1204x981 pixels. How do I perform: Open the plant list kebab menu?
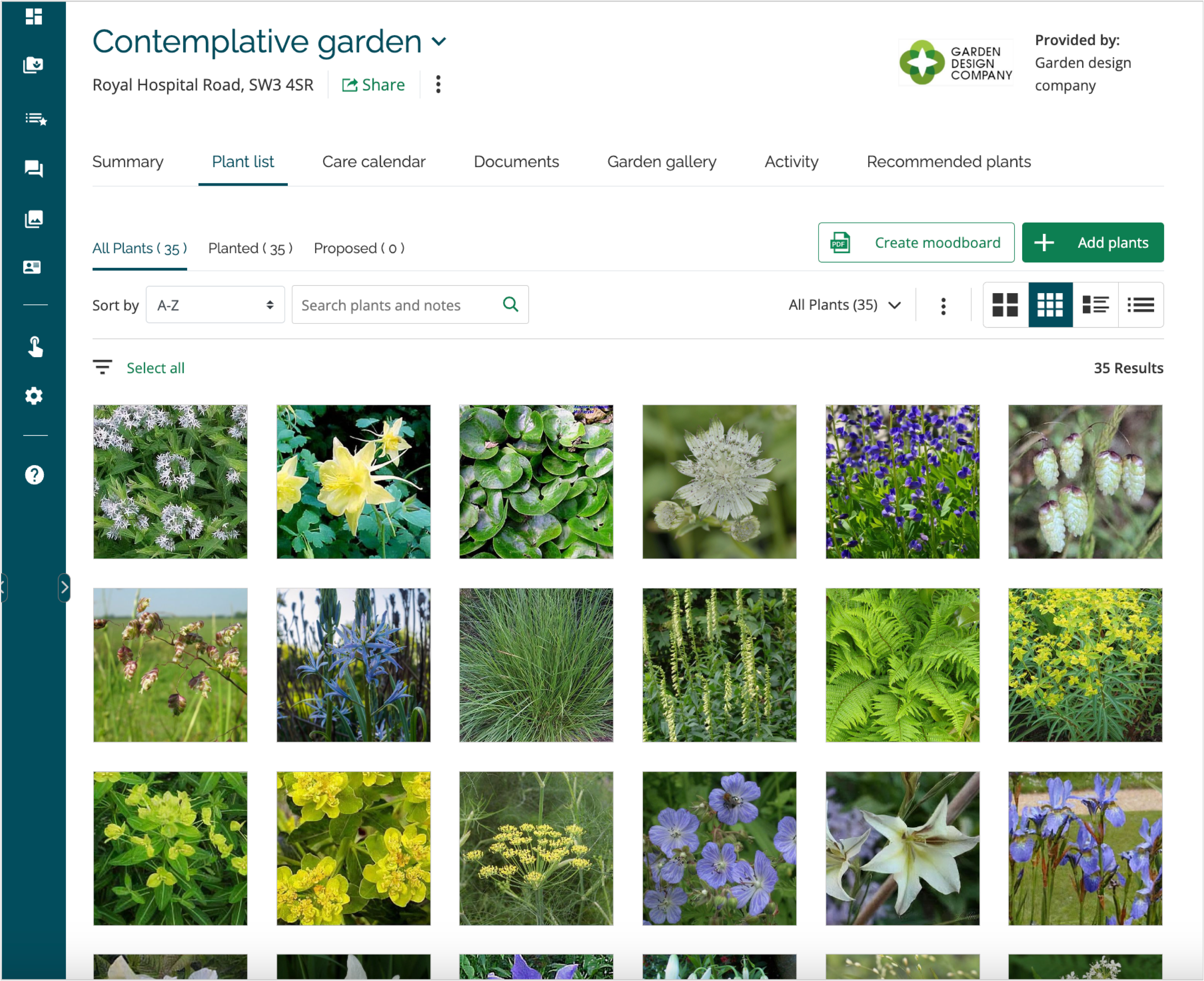[x=943, y=306]
